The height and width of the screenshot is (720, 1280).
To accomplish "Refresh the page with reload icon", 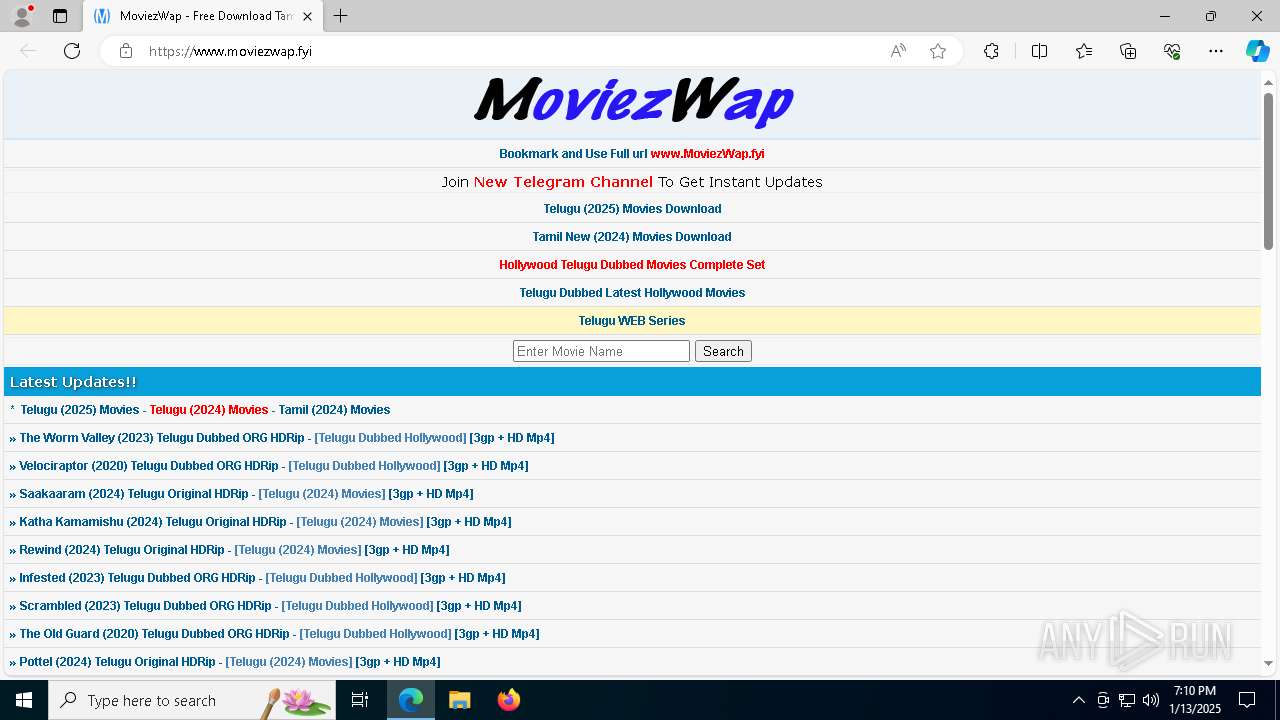I will [72, 51].
